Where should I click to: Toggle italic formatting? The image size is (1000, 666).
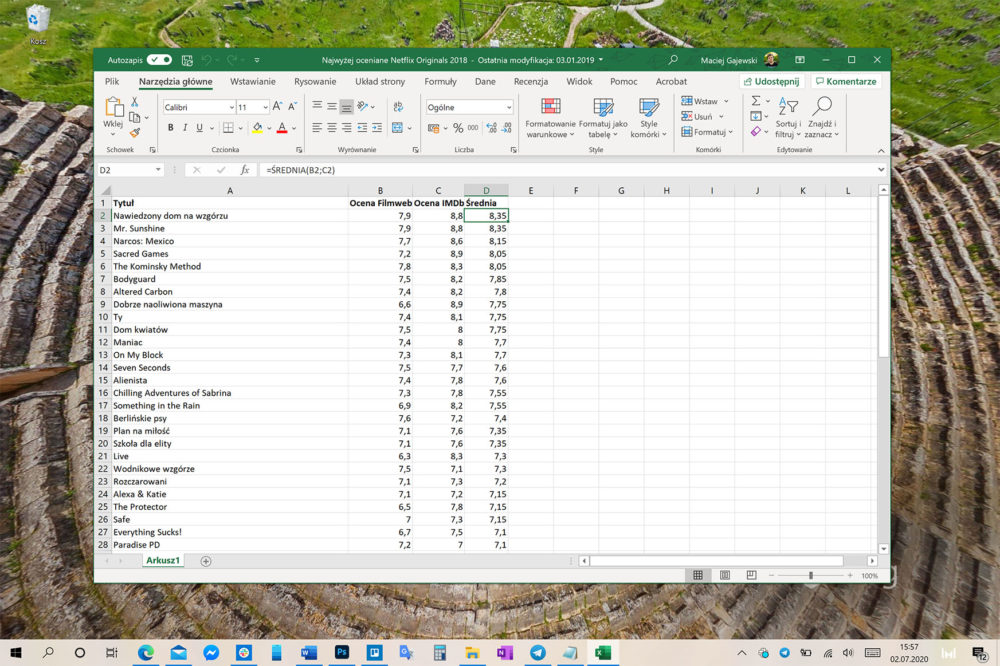[185, 128]
